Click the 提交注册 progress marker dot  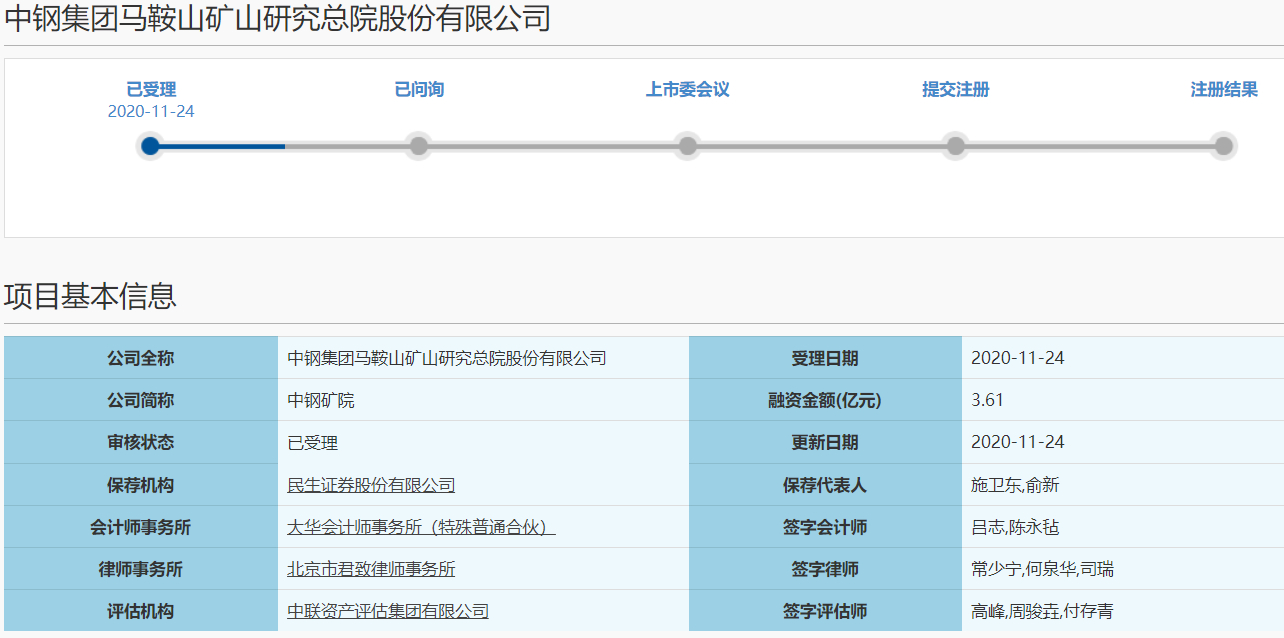pyautogui.click(x=955, y=146)
